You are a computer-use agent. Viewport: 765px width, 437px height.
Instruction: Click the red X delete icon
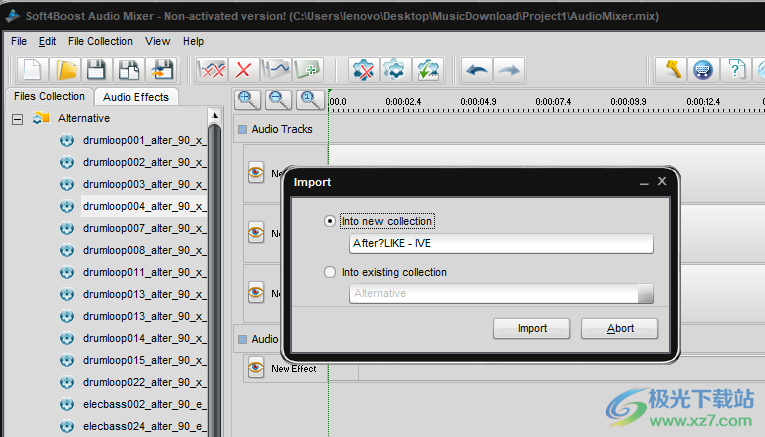(242, 69)
